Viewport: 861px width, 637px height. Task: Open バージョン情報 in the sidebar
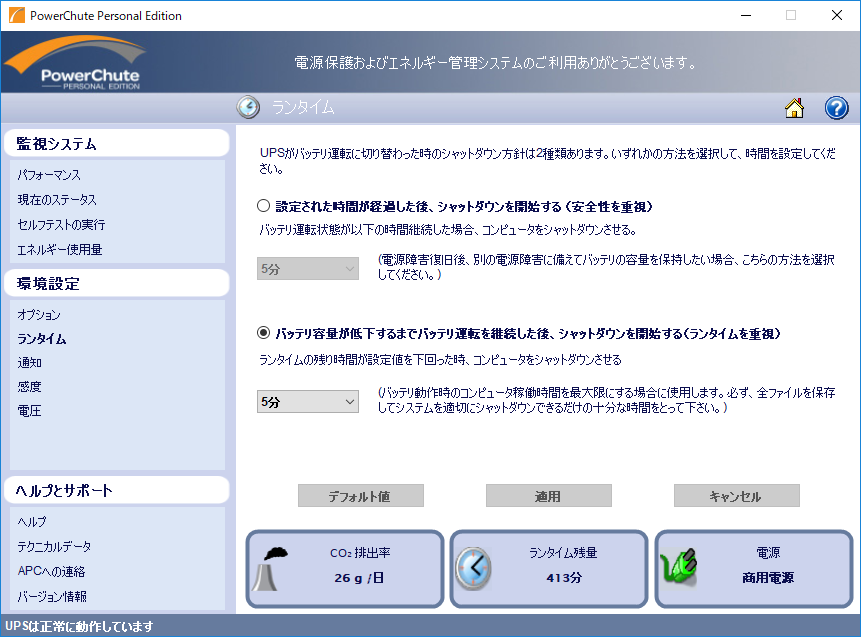click(x=52, y=596)
